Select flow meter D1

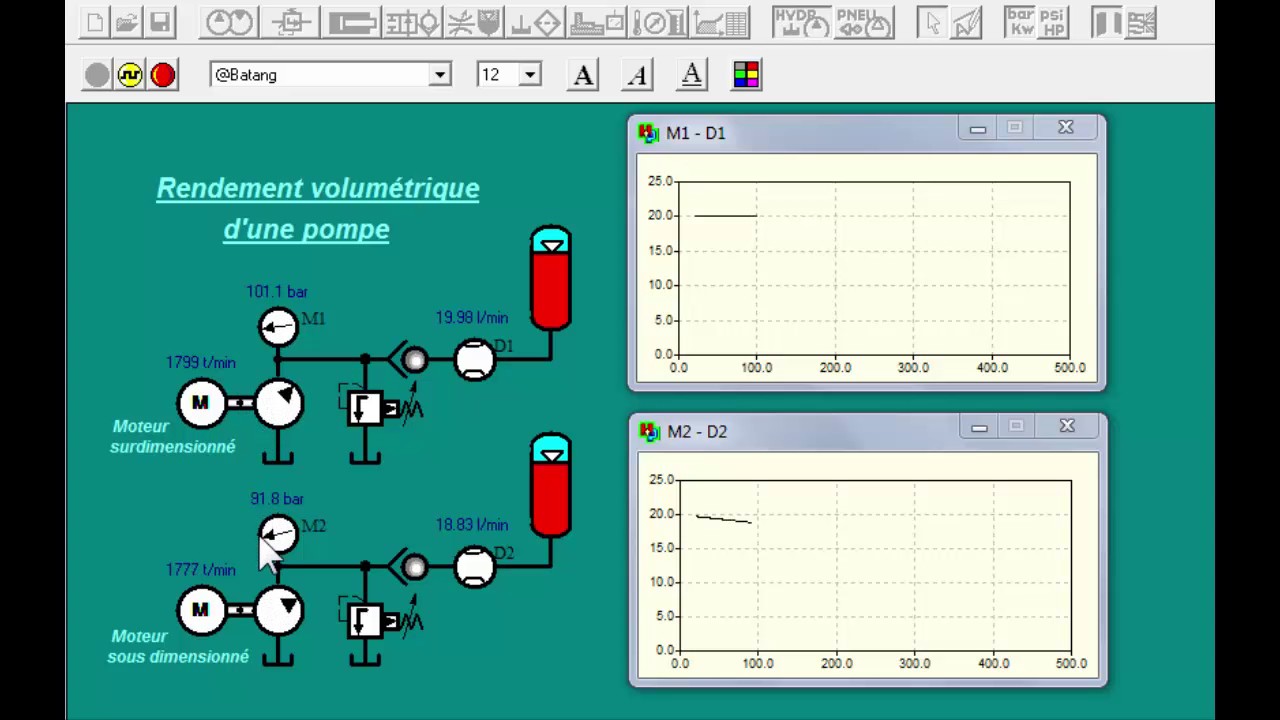click(x=474, y=360)
